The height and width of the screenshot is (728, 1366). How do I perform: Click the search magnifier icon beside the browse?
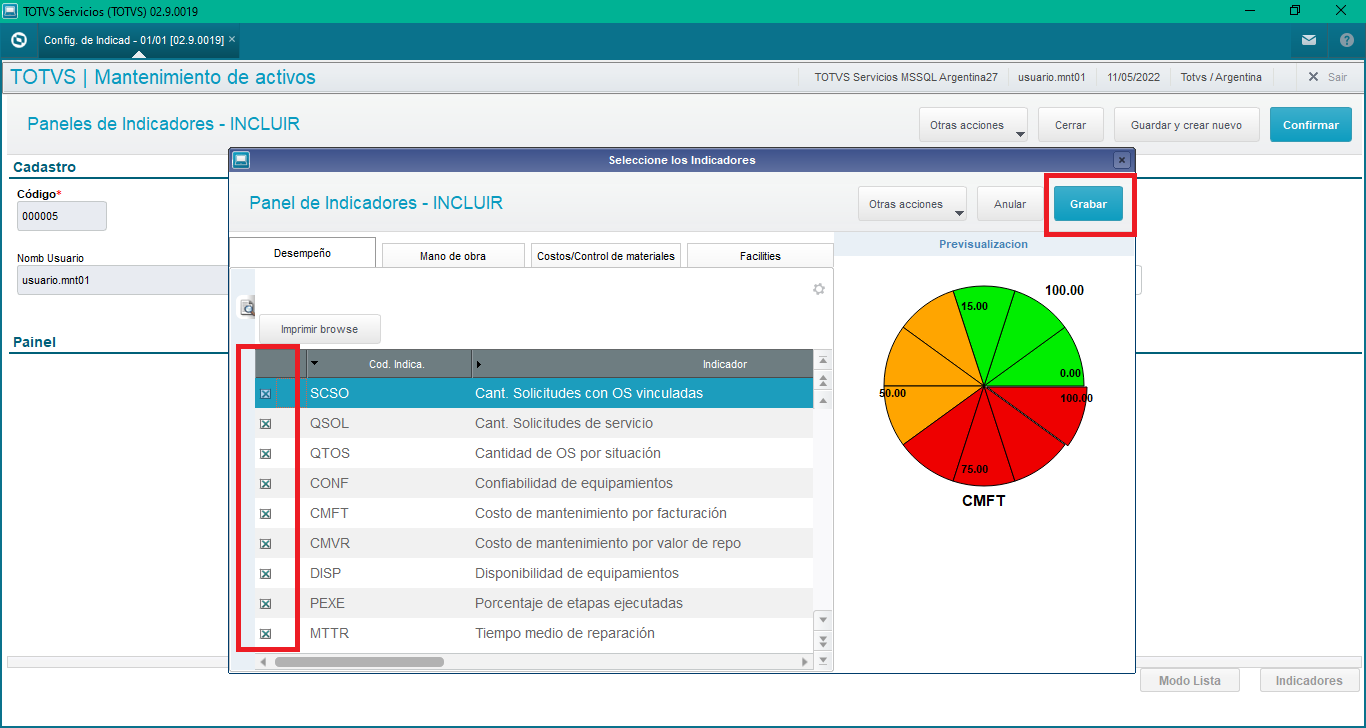246,308
